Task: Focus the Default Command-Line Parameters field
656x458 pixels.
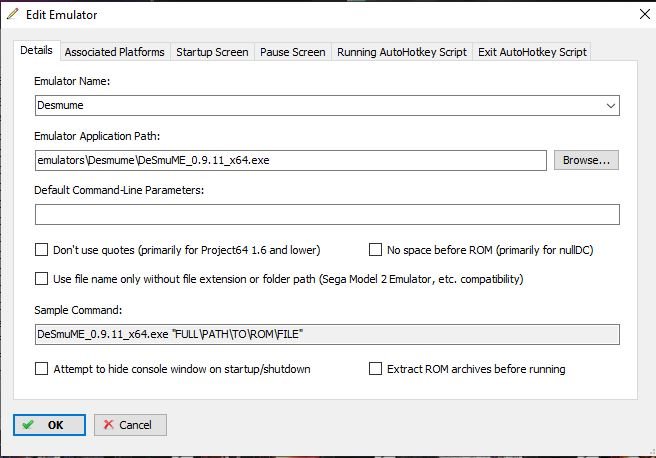Action: (327, 215)
